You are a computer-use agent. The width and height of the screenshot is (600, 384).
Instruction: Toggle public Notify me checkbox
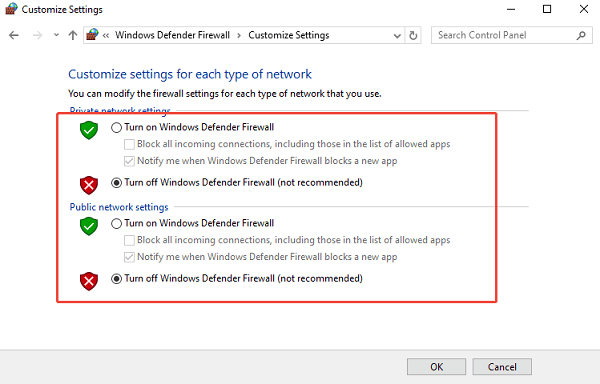coord(129,257)
